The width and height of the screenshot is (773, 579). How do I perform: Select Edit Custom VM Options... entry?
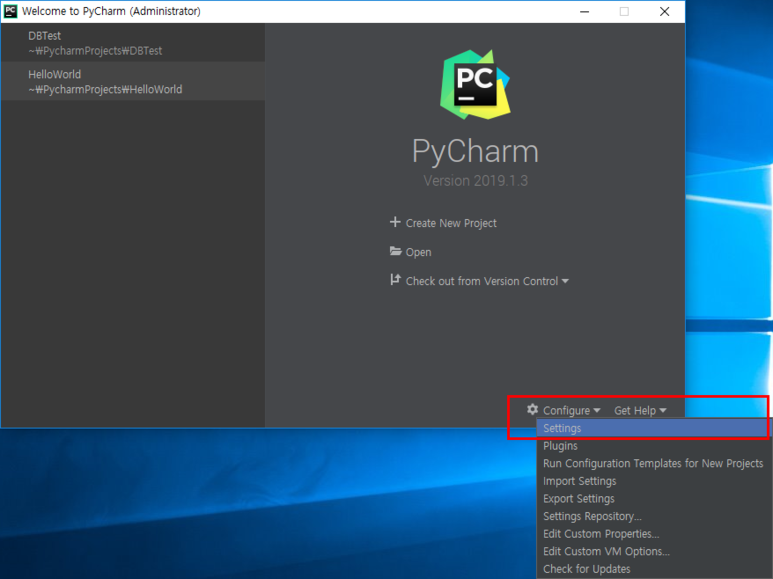coord(652,551)
